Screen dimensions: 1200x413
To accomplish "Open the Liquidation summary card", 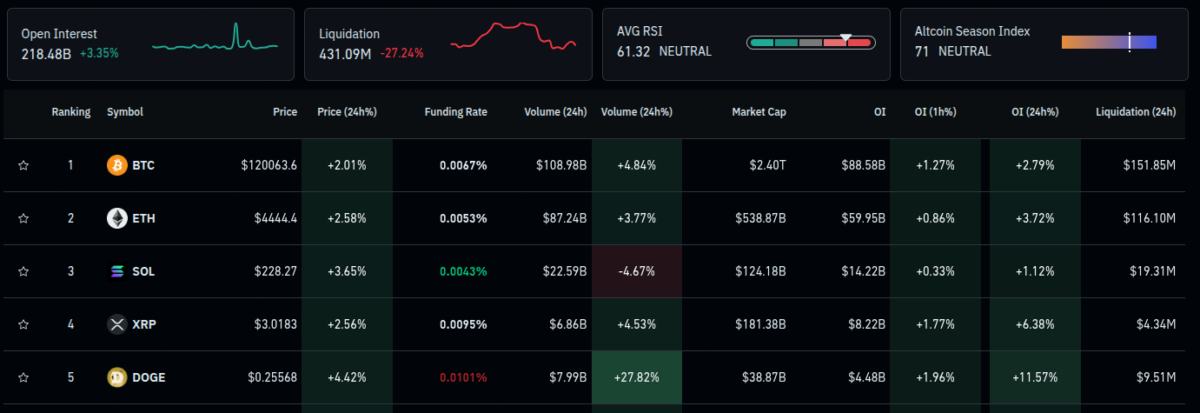I will 447,44.
